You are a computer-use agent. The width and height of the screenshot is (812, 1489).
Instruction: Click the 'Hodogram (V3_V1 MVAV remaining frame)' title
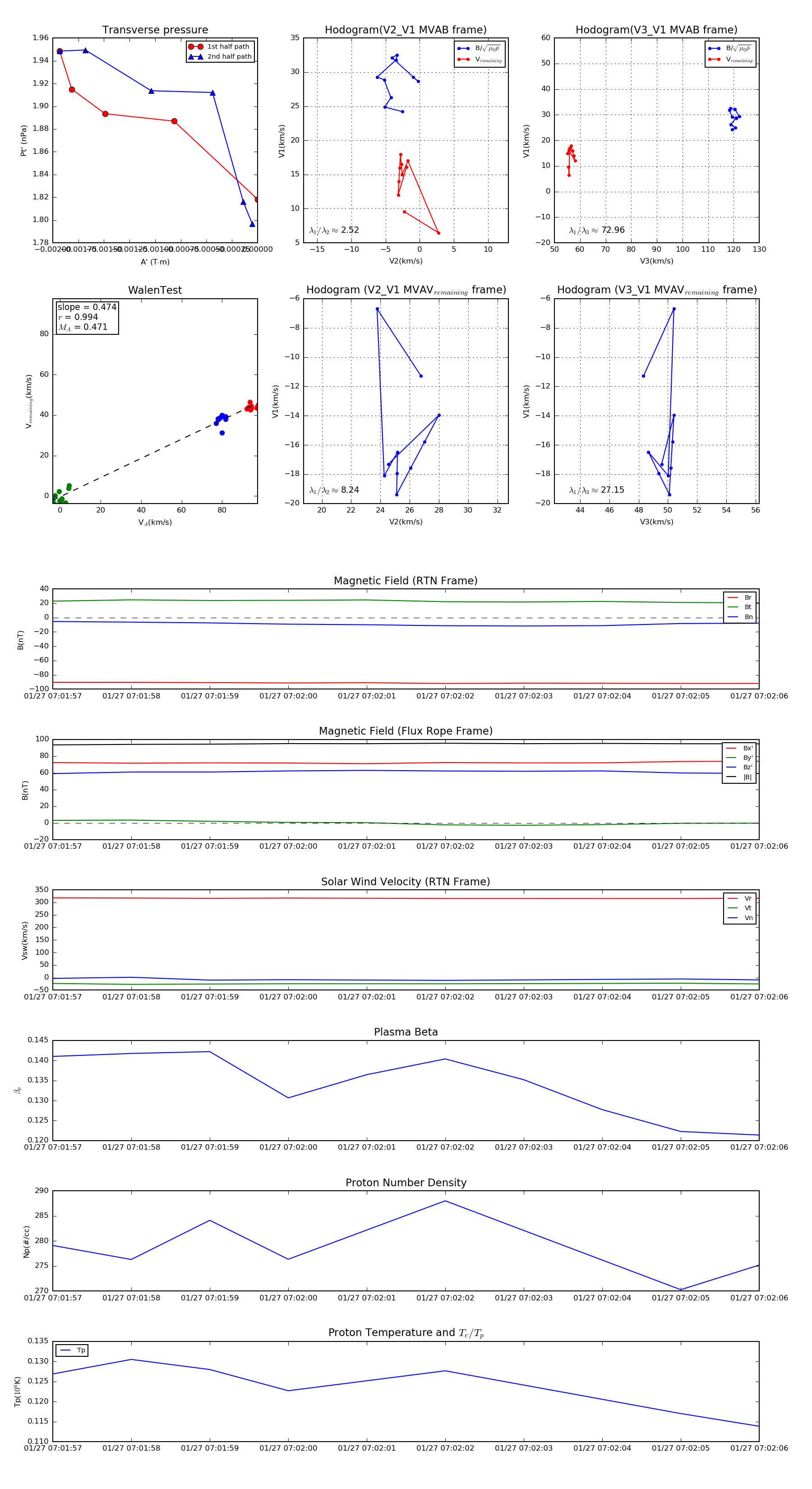pyautogui.click(x=656, y=290)
